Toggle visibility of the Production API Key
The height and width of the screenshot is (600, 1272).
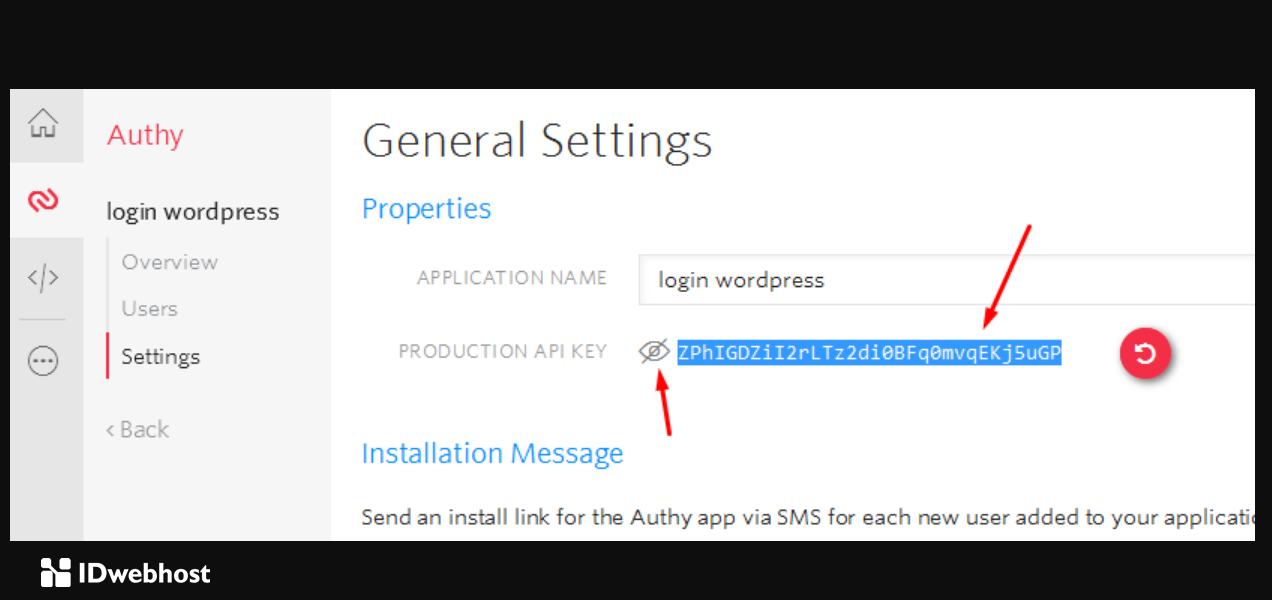pyautogui.click(x=654, y=352)
